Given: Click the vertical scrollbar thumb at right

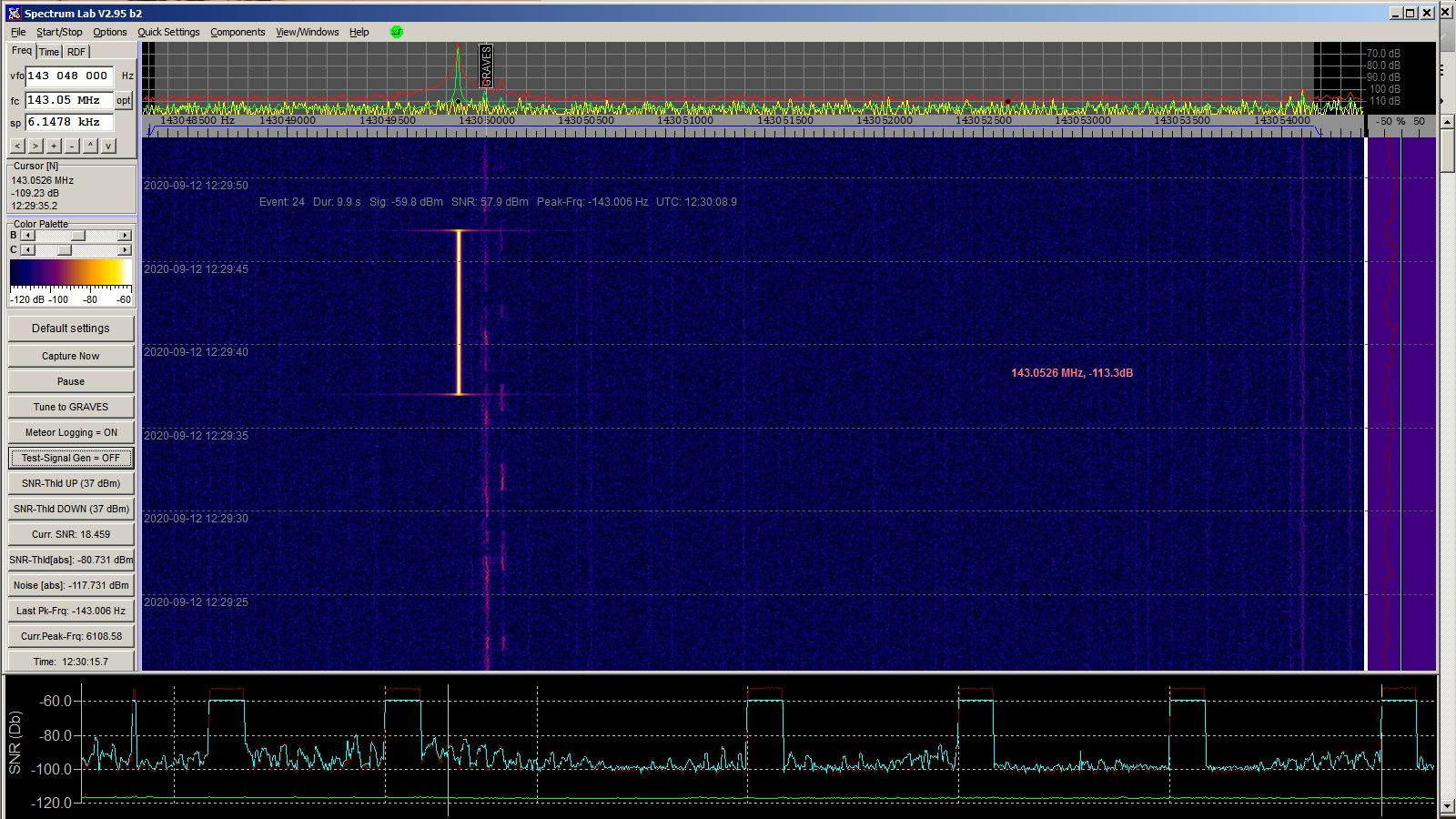Looking at the screenshot, I should coord(1447,153).
